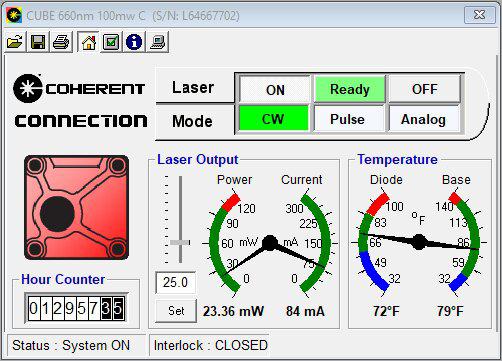
Task: Turn the laser ON
Action: pos(275,89)
